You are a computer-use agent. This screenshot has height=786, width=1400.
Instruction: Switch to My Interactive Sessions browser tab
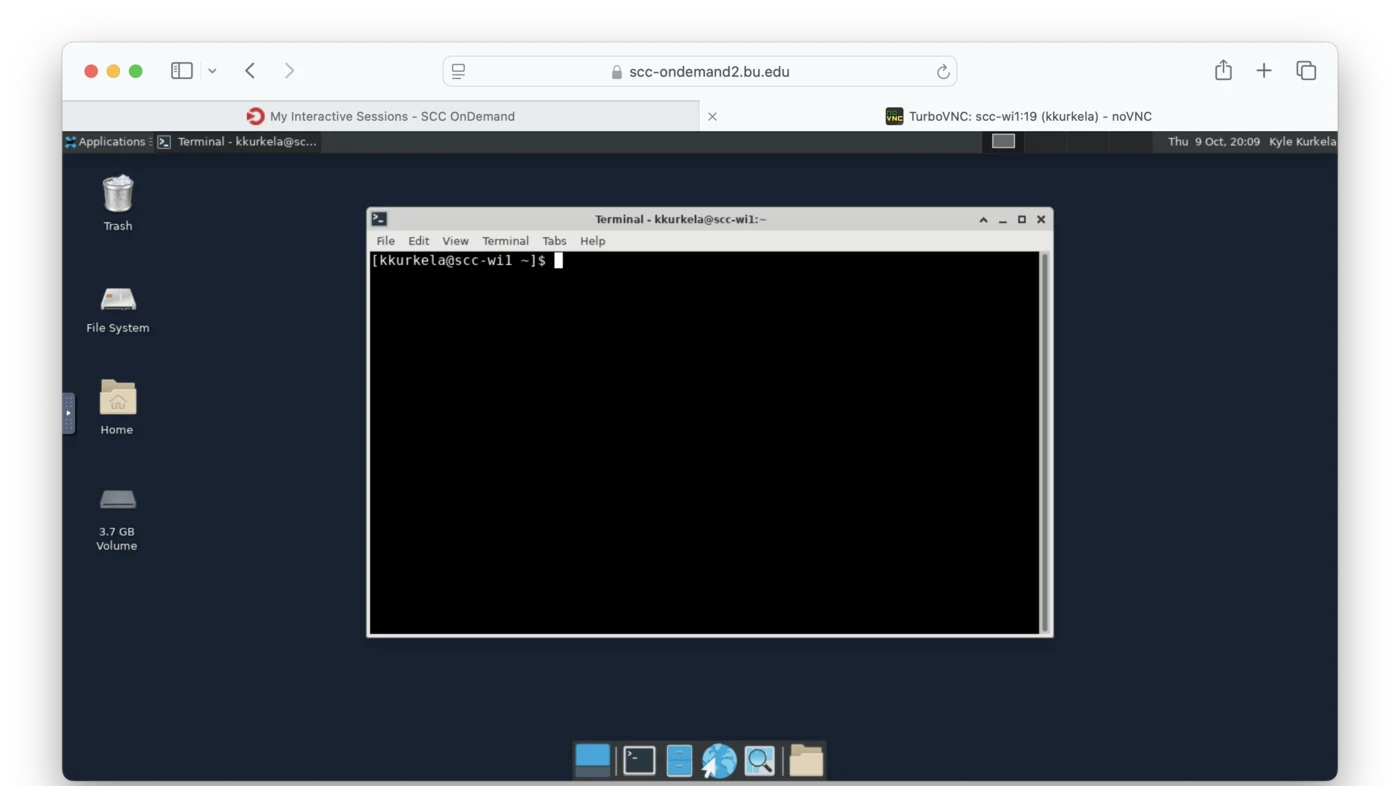[x=381, y=116]
